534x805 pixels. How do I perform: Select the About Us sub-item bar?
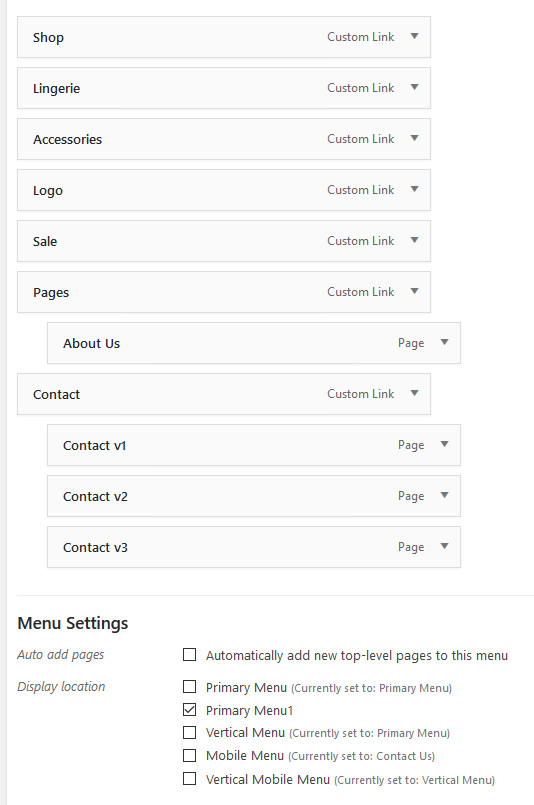coord(254,343)
